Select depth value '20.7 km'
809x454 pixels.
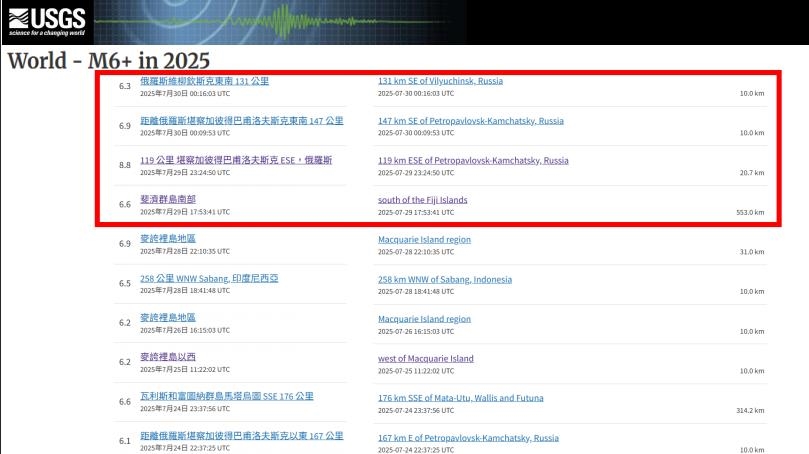(752, 173)
